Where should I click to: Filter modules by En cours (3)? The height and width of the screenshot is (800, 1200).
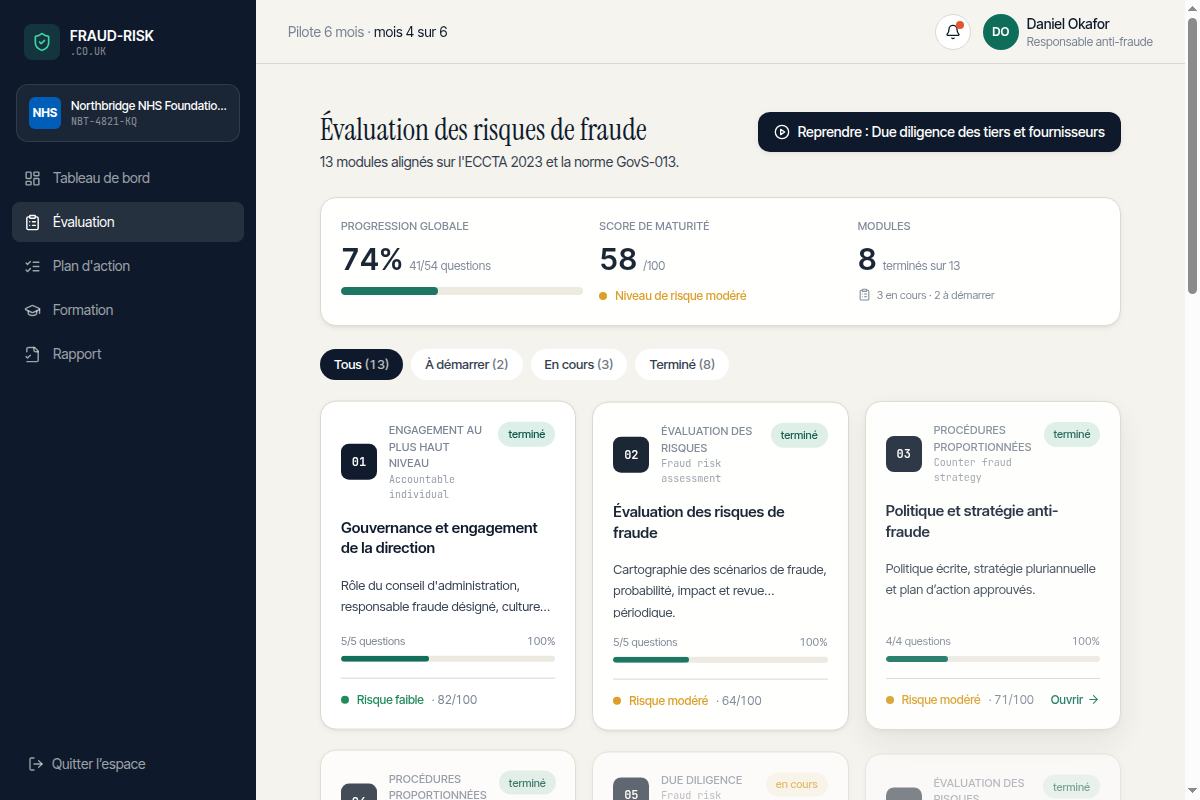tap(579, 365)
